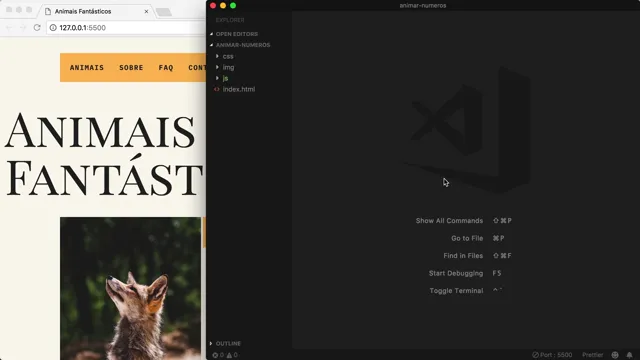
Task: Click the site info icon in address bar
Action: click(53, 27)
